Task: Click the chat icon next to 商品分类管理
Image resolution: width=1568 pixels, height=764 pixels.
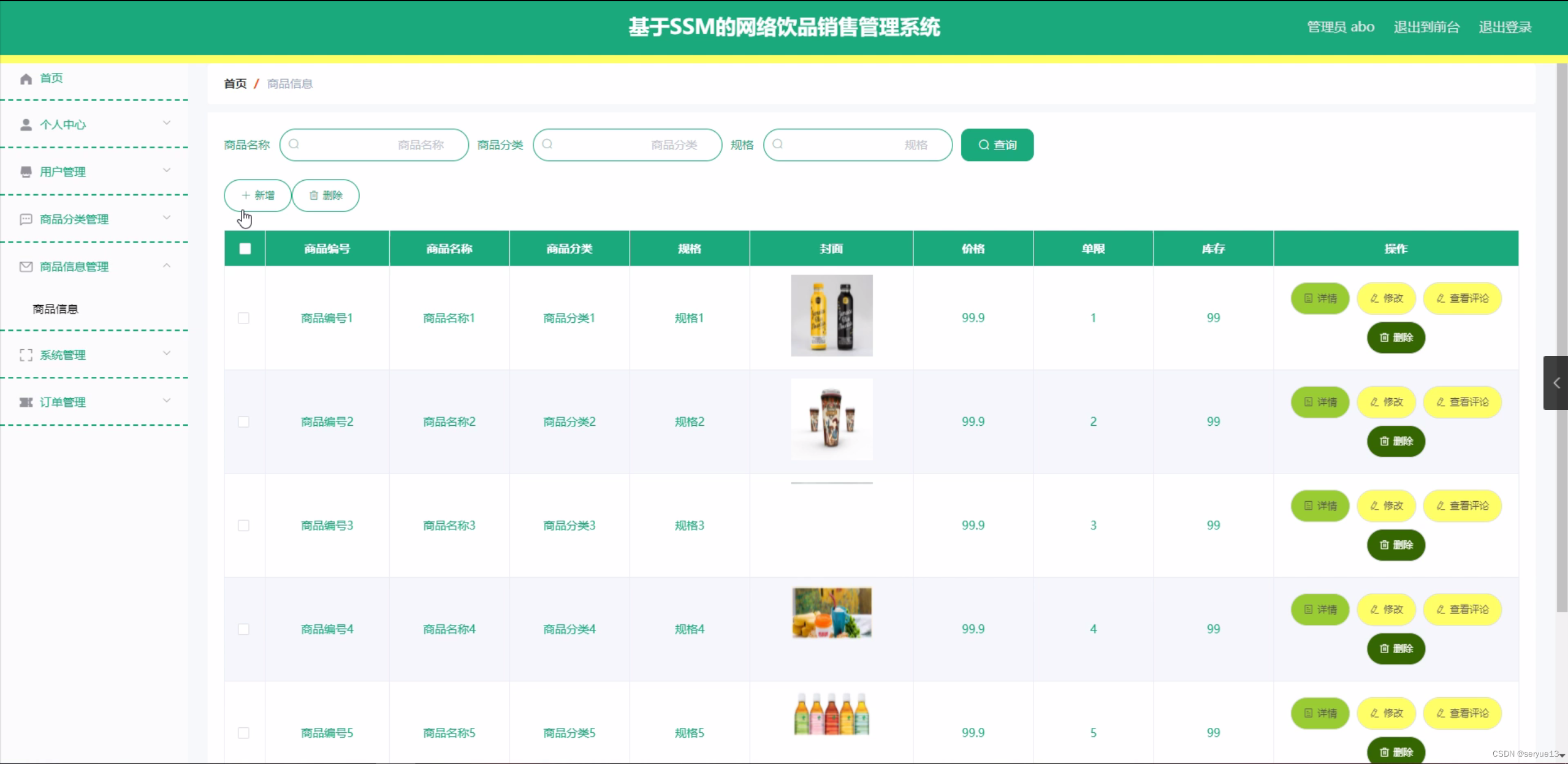Action: pos(26,219)
